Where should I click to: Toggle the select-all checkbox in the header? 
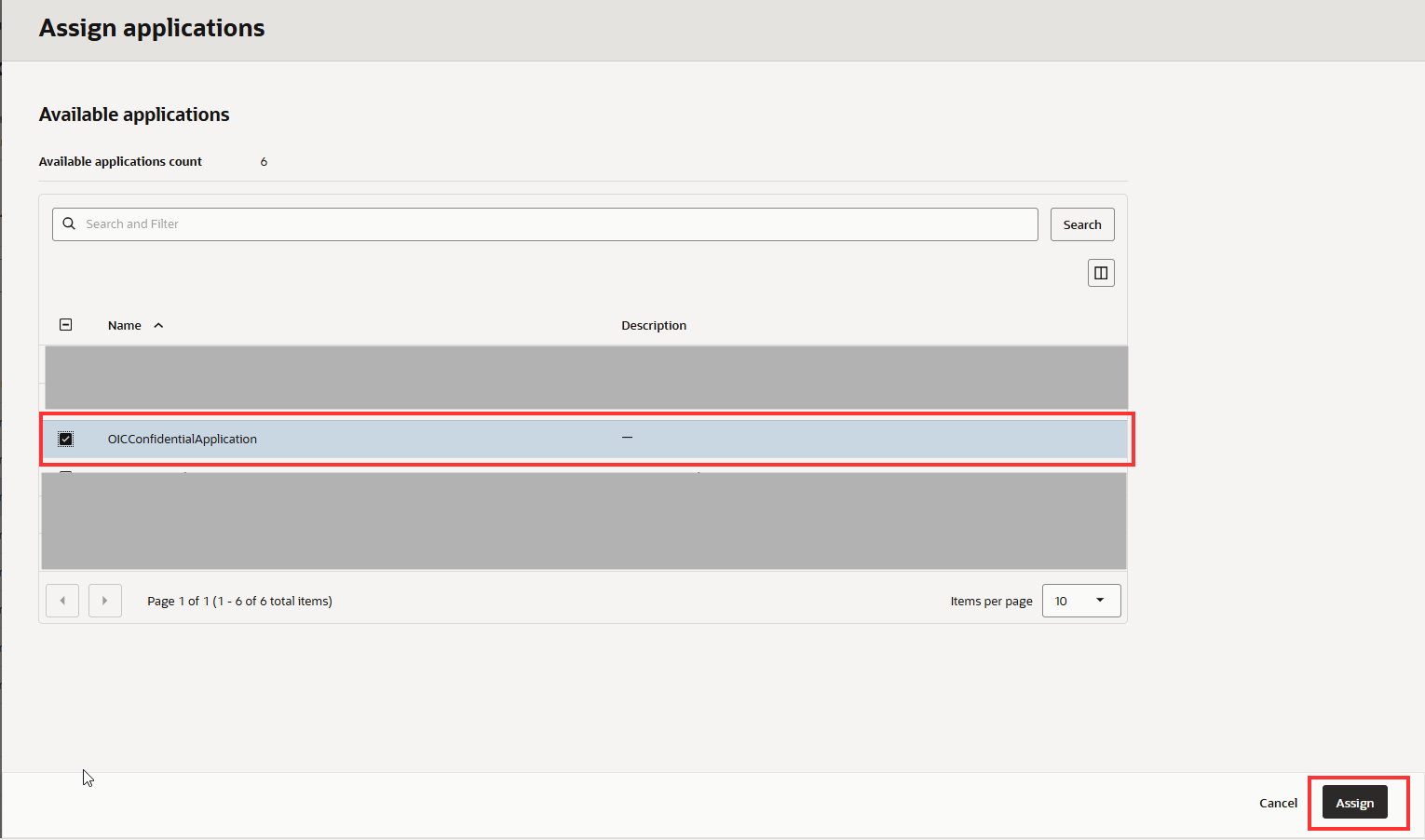pos(66,325)
